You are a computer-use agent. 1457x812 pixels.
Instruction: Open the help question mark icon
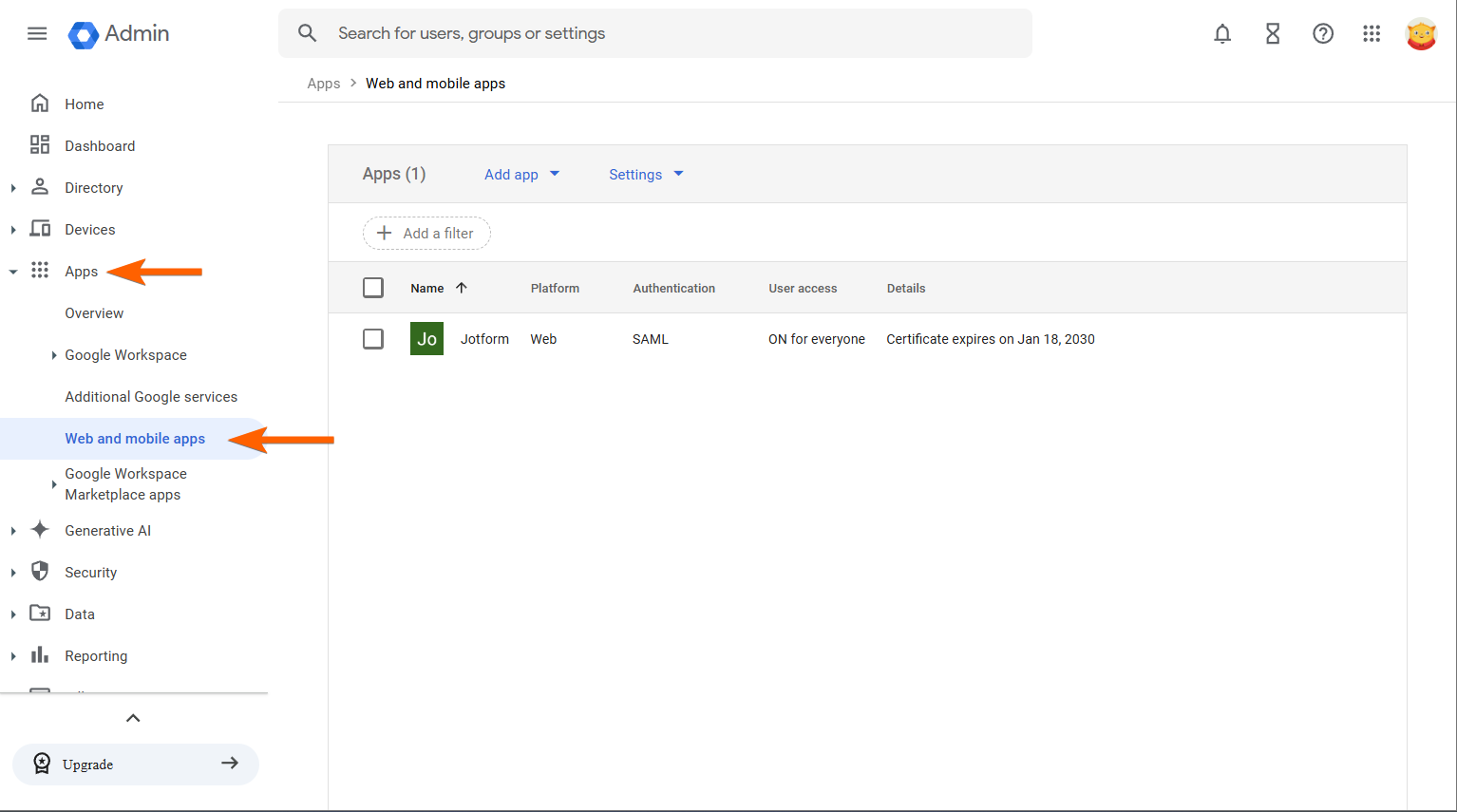[x=1323, y=34]
